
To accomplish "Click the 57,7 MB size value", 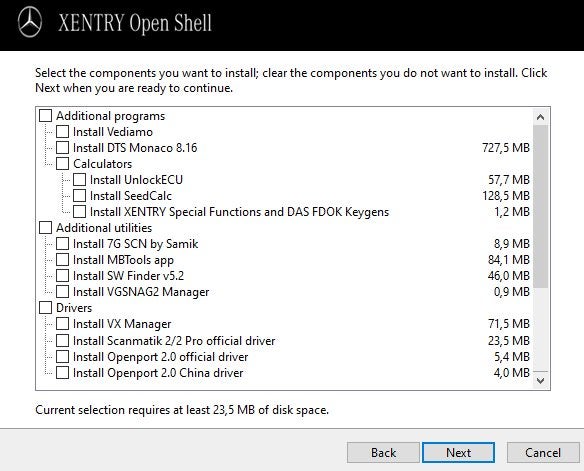I will coord(509,180).
